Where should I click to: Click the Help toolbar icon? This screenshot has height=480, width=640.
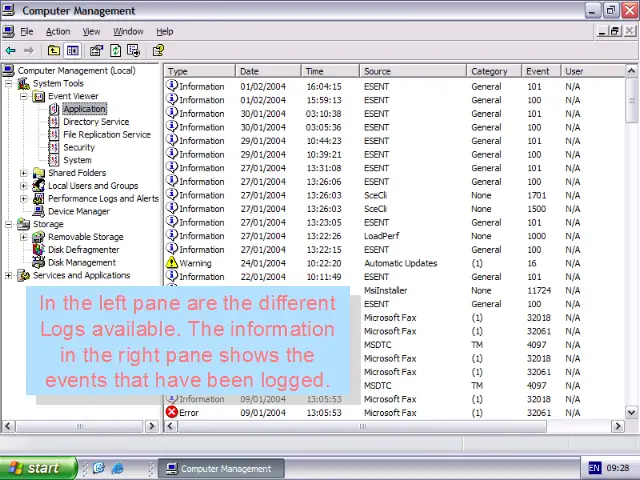[x=158, y=50]
